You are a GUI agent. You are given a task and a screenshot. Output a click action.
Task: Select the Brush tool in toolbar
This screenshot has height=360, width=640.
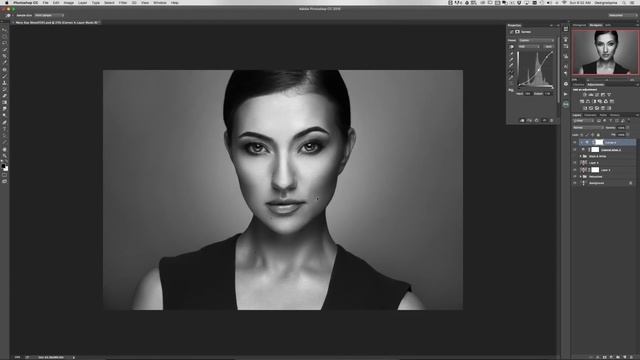coord(4,76)
